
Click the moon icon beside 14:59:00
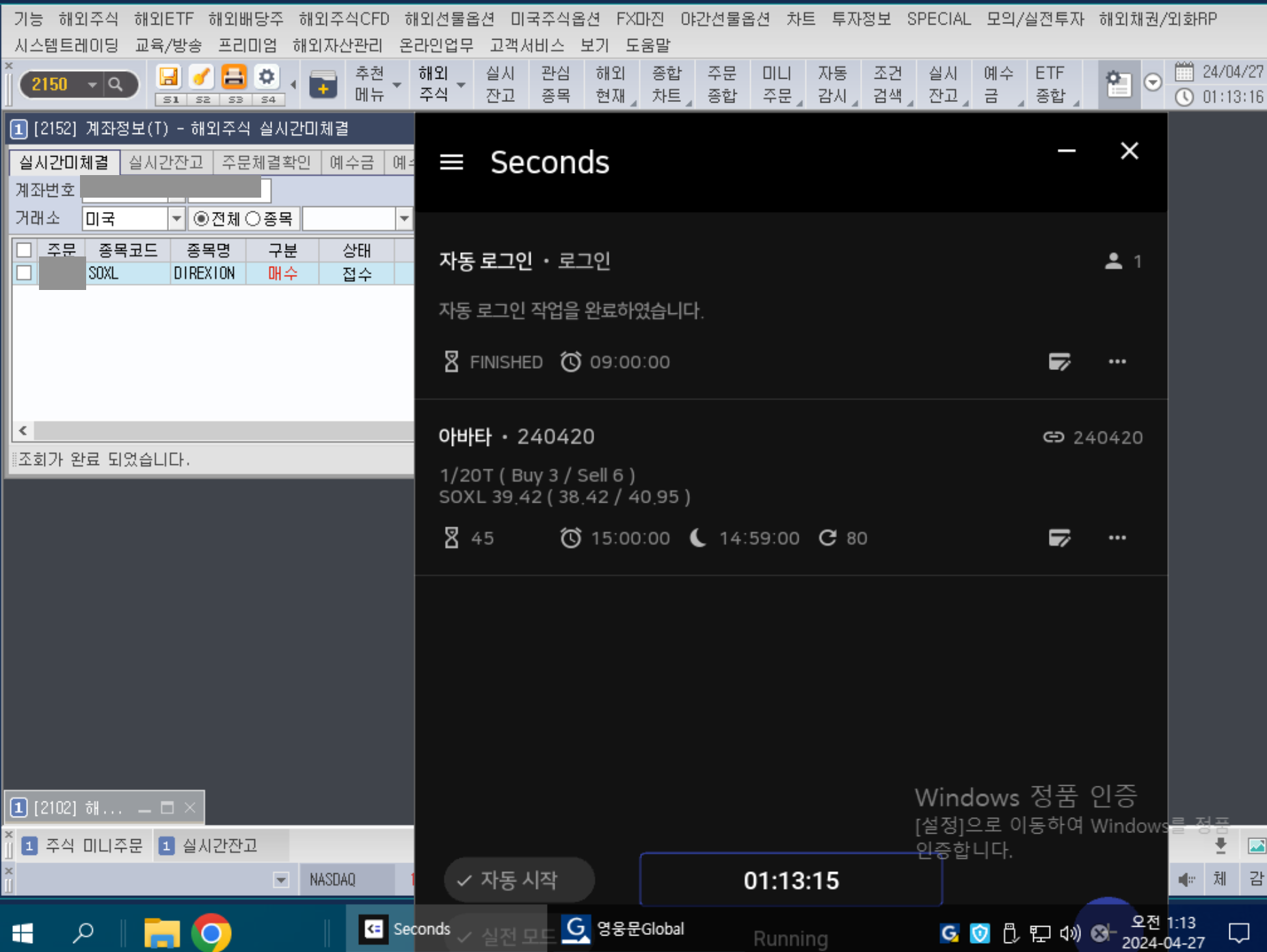click(x=698, y=538)
